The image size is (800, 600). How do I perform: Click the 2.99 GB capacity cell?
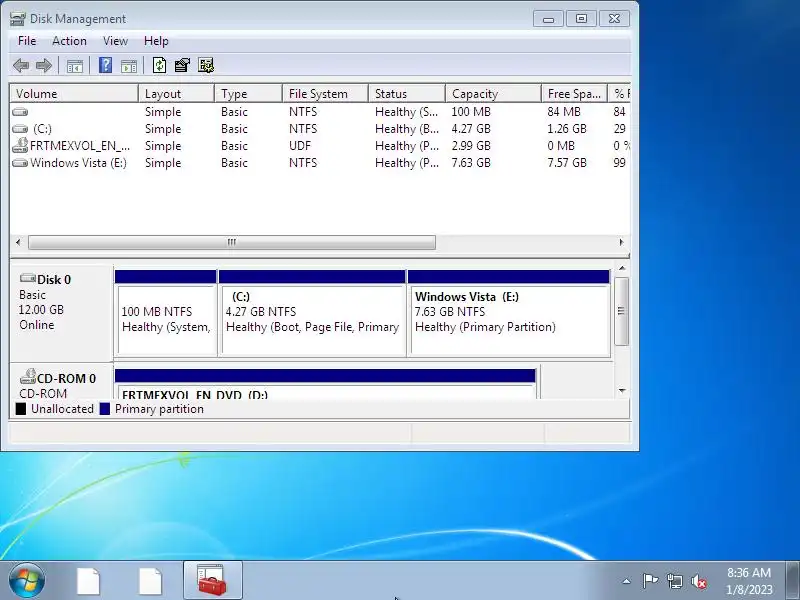pos(471,145)
